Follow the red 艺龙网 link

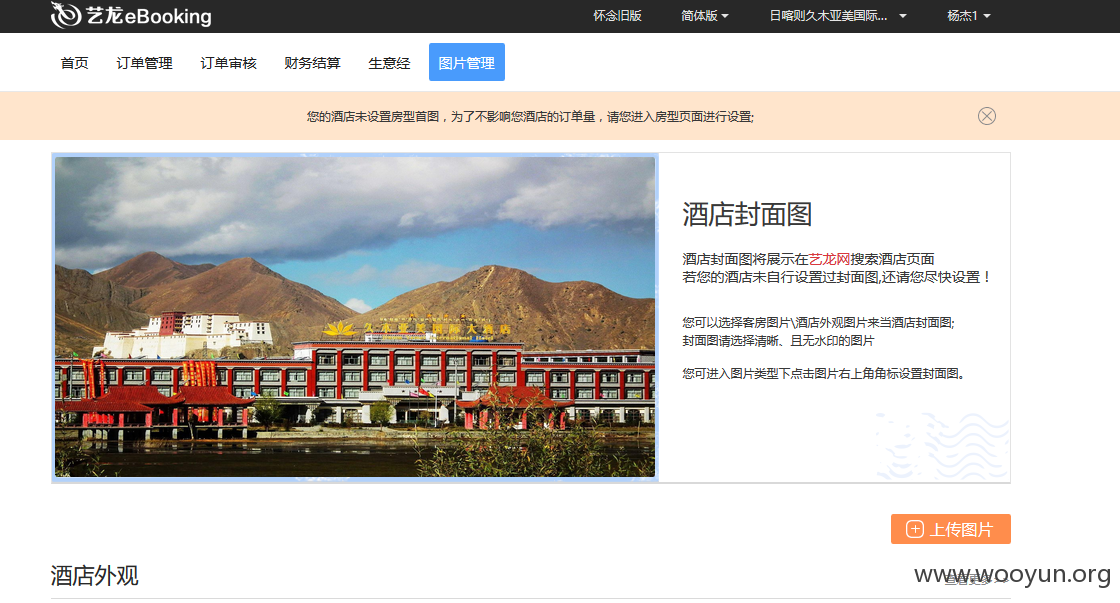[x=829, y=259]
